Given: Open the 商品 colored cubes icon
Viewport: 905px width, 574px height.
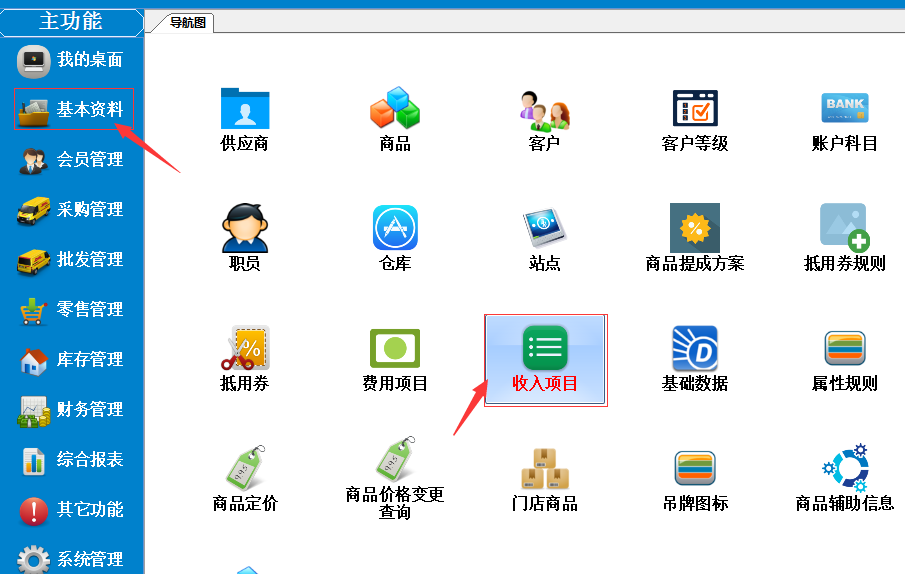Looking at the screenshot, I should pyautogui.click(x=395, y=108).
